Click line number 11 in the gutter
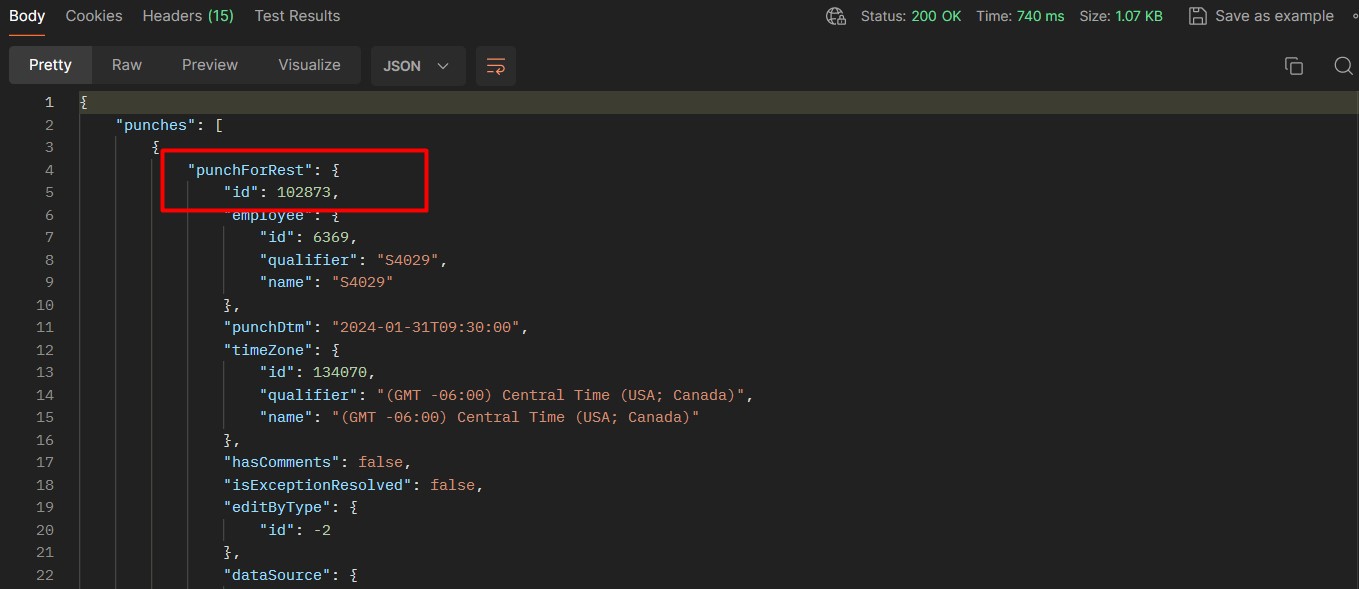 45,327
